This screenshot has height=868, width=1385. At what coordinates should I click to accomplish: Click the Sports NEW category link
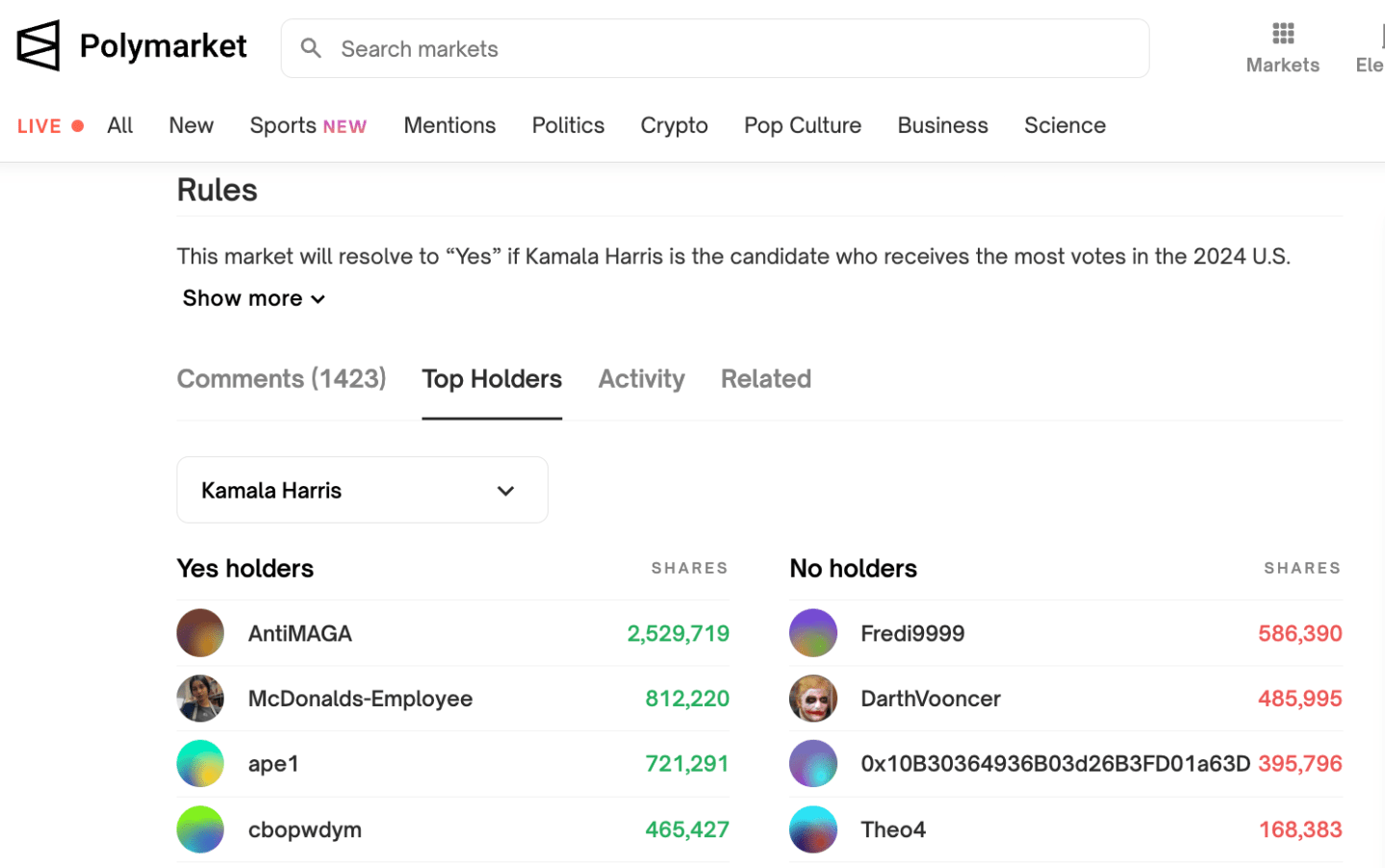coord(308,126)
